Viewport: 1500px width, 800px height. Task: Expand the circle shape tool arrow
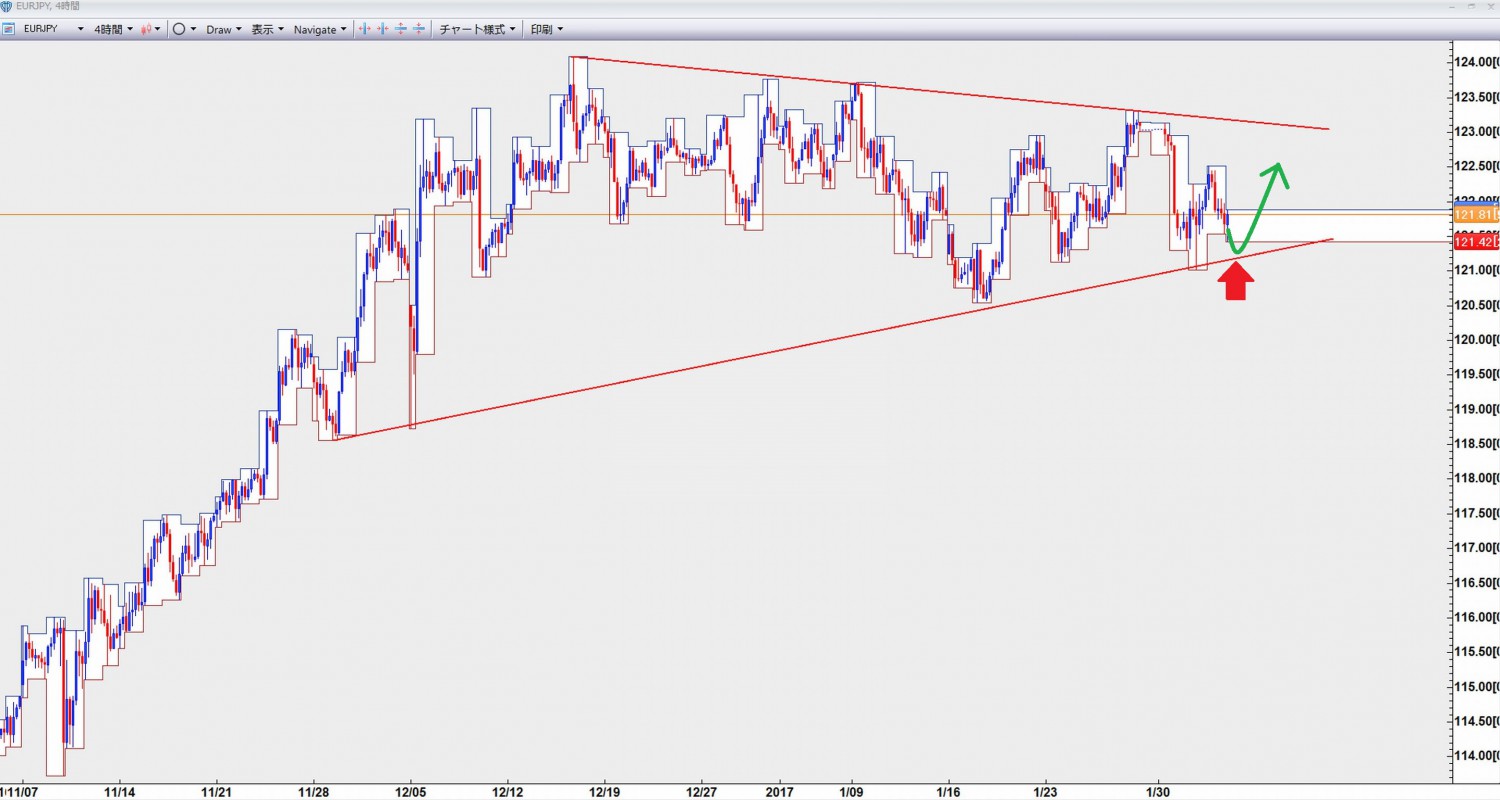click(193, 29)
